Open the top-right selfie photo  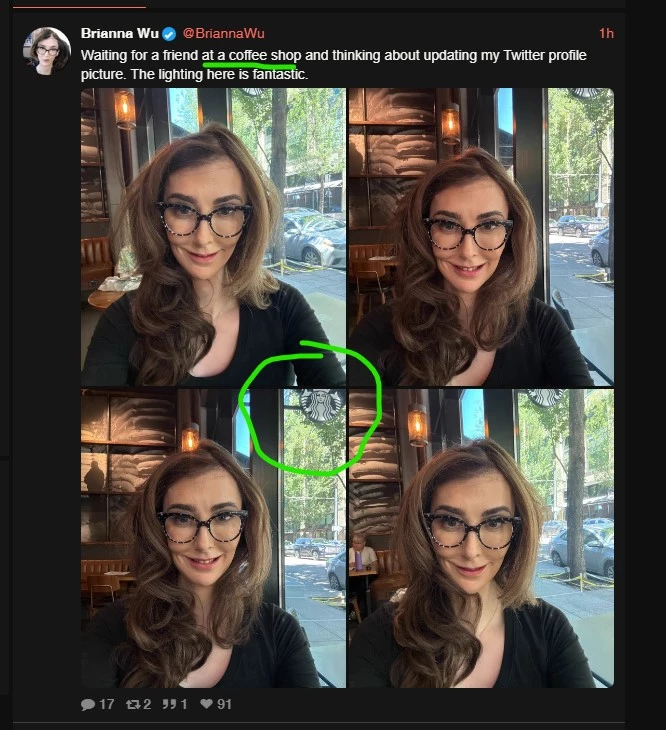pos(481,237)
